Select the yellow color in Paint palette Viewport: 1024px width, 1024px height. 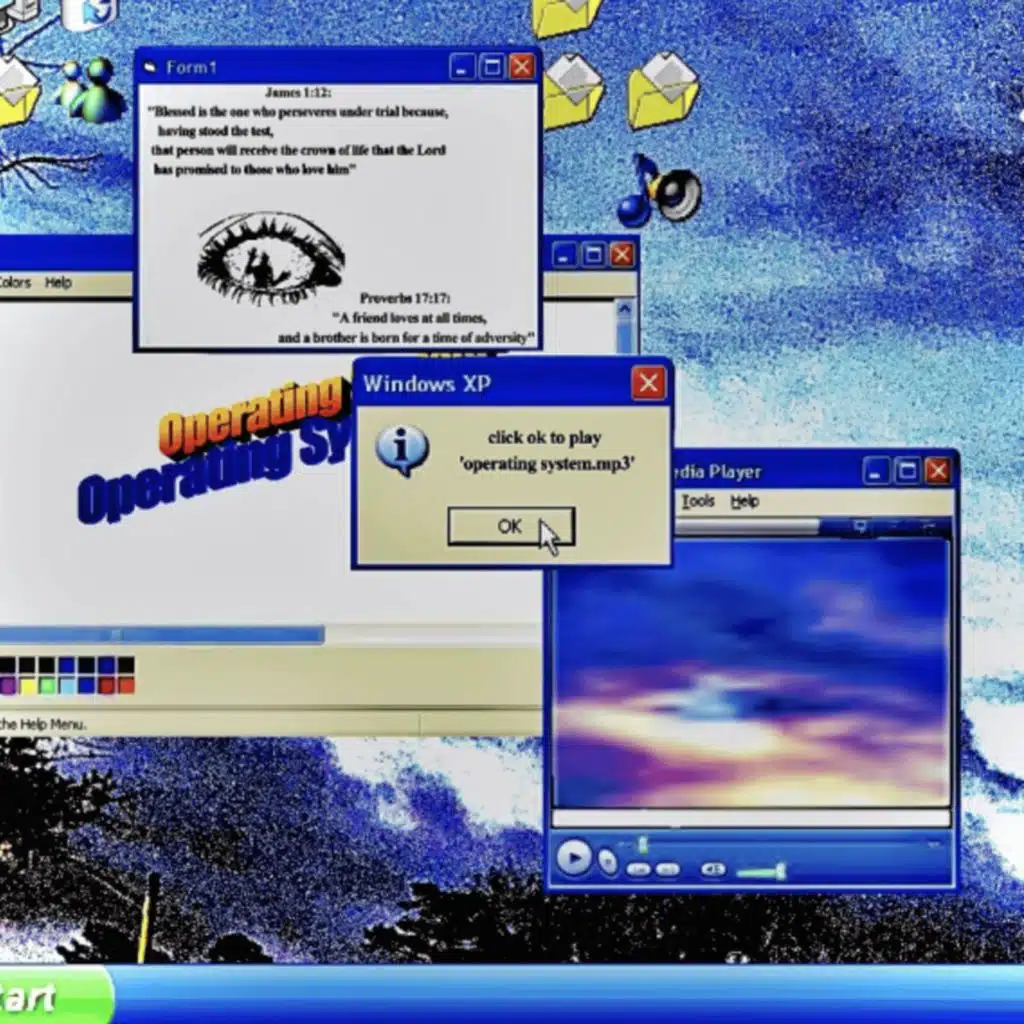coord(27,685)
